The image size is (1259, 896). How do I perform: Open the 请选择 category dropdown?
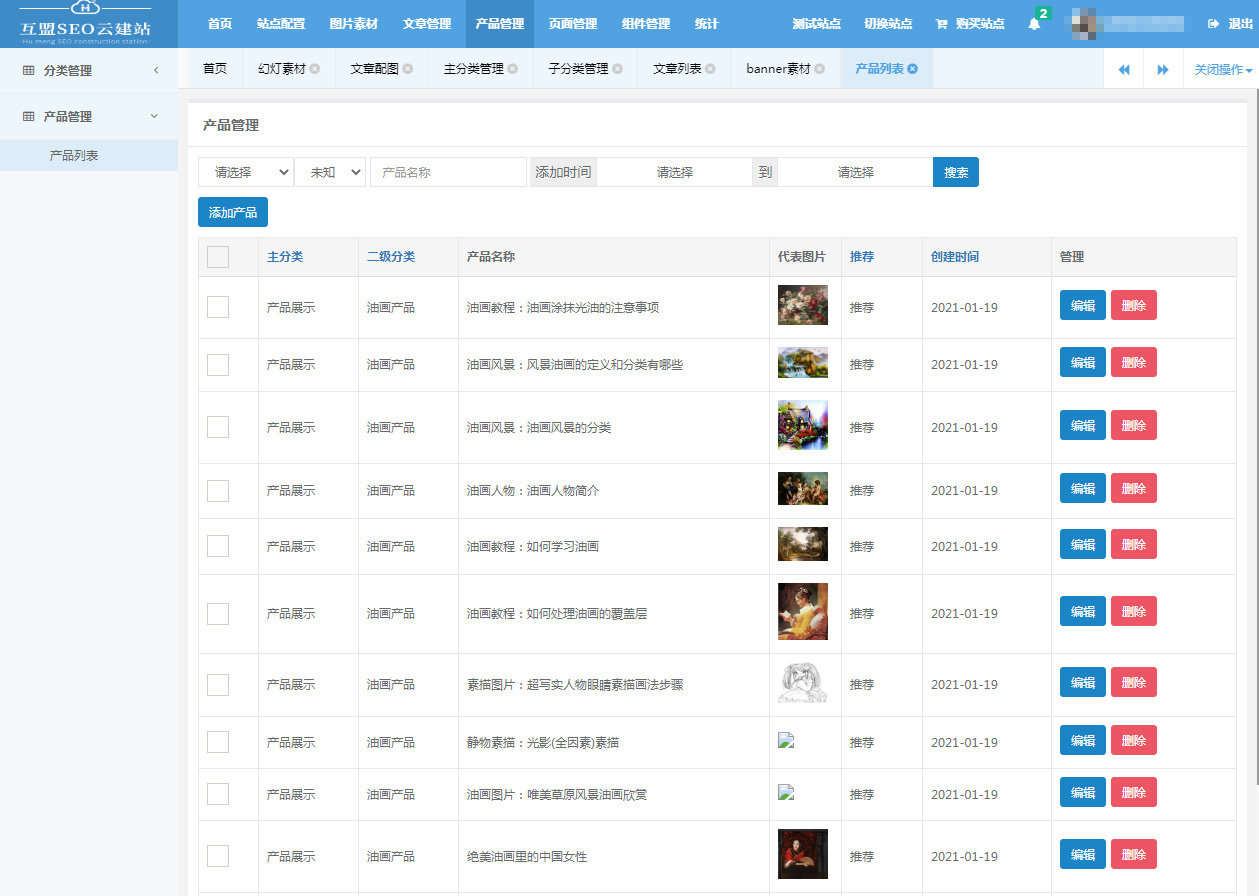[x=246, y=172]
